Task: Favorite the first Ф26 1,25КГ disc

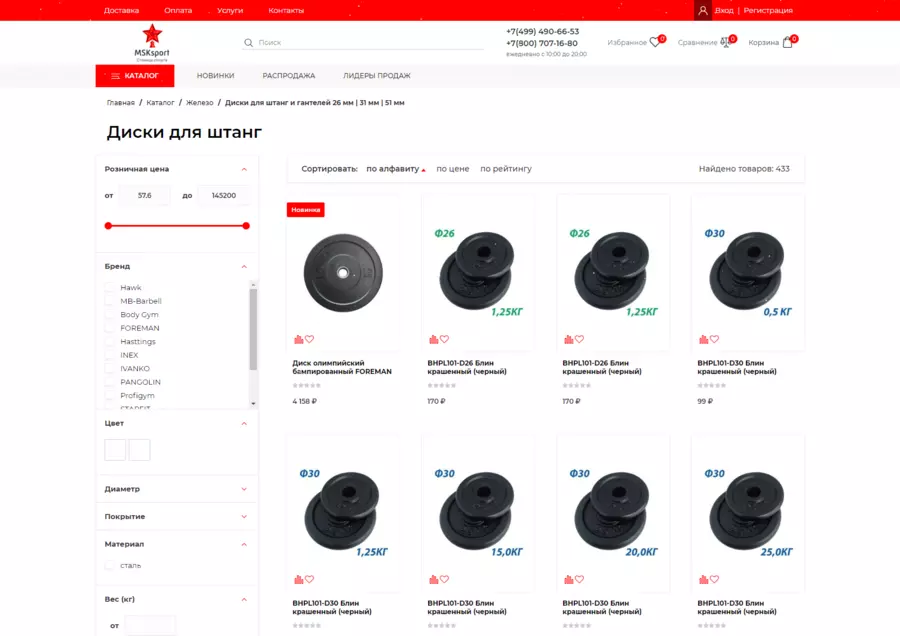Action: click(x=444, y=339)
